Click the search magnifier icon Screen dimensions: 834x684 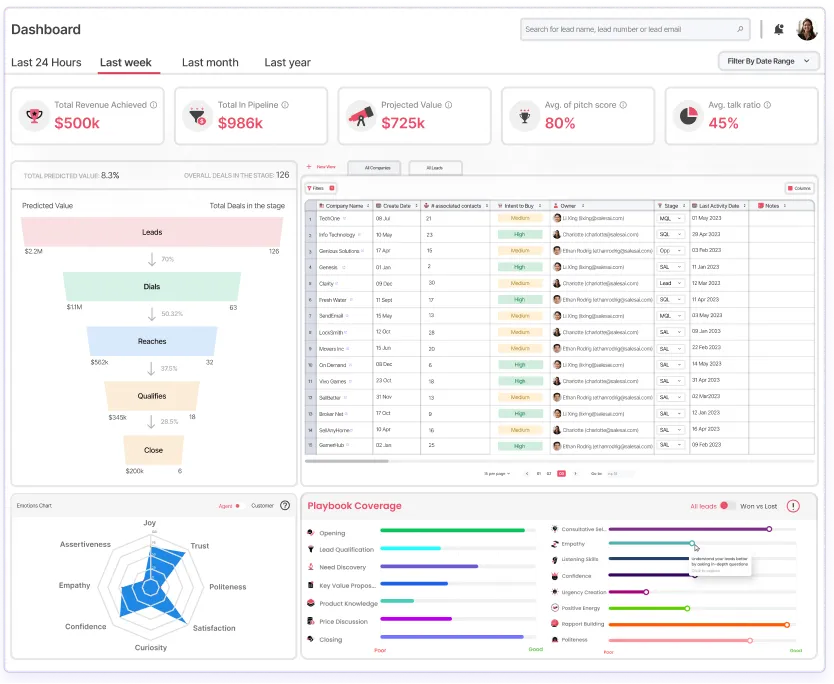(x=740, y=29)
